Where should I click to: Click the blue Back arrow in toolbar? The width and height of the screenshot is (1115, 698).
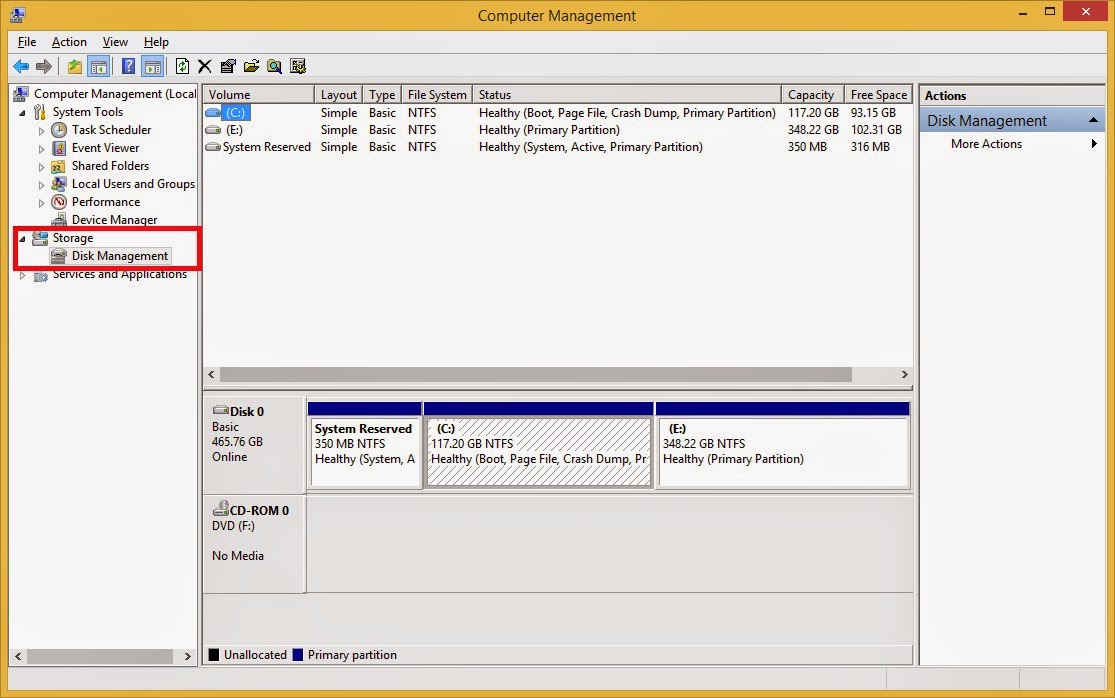point(20,67)
